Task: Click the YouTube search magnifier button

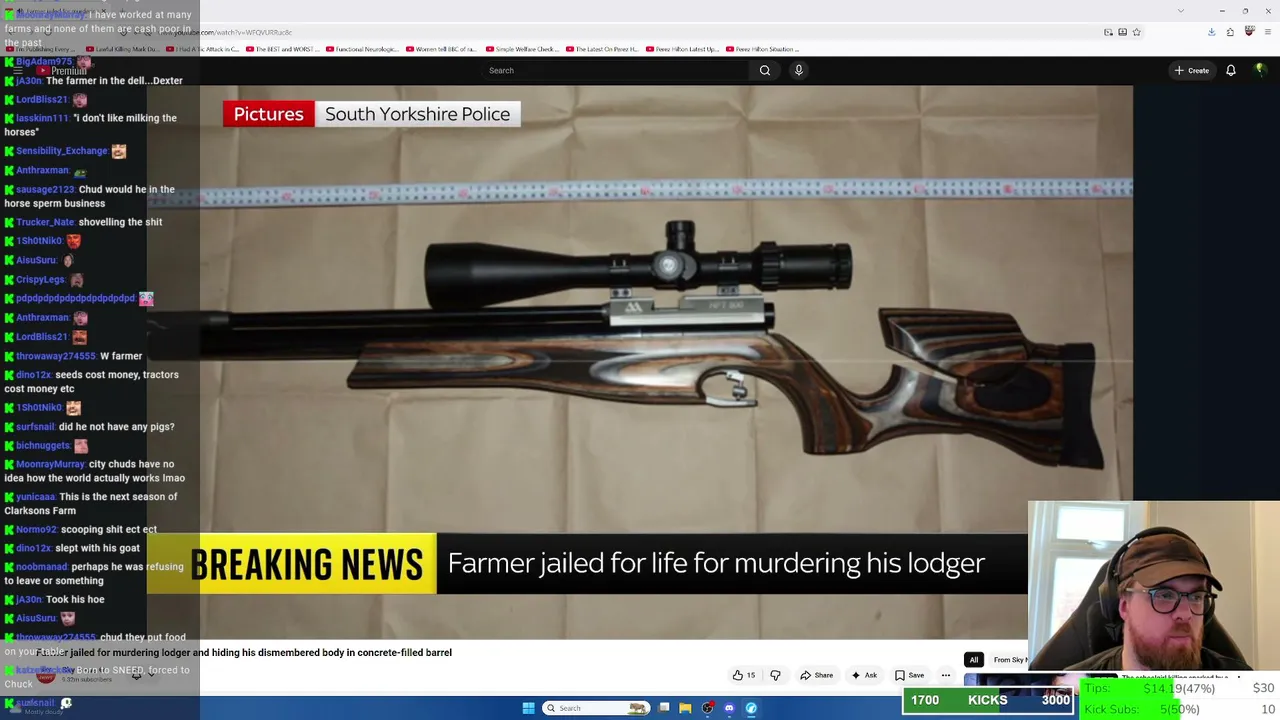Action: [765, 70]
